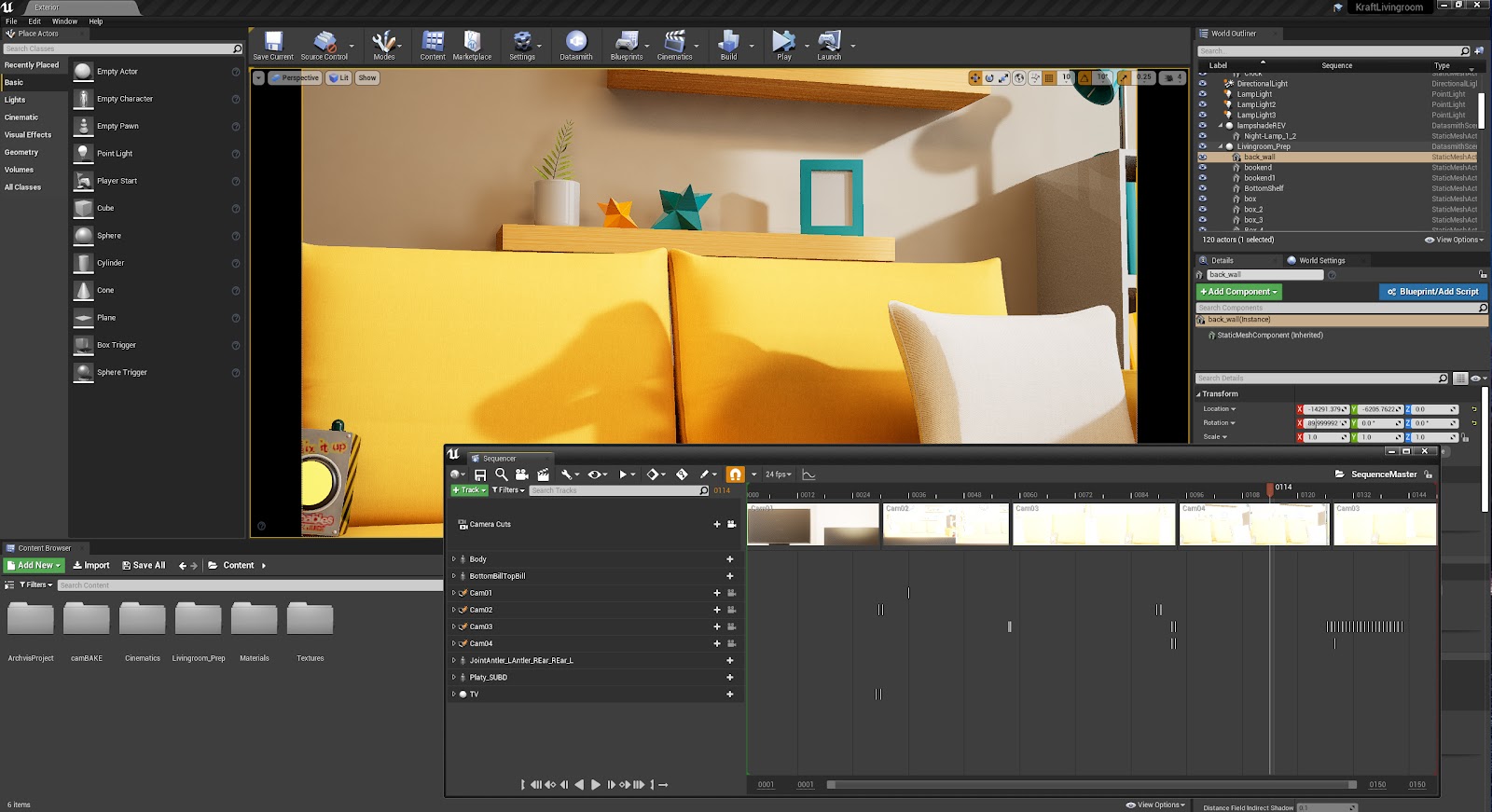1492x812 pixels.
Task: Click the Sequencer horizontal timeline range scrollbar
Action: tap(1091, 785)
